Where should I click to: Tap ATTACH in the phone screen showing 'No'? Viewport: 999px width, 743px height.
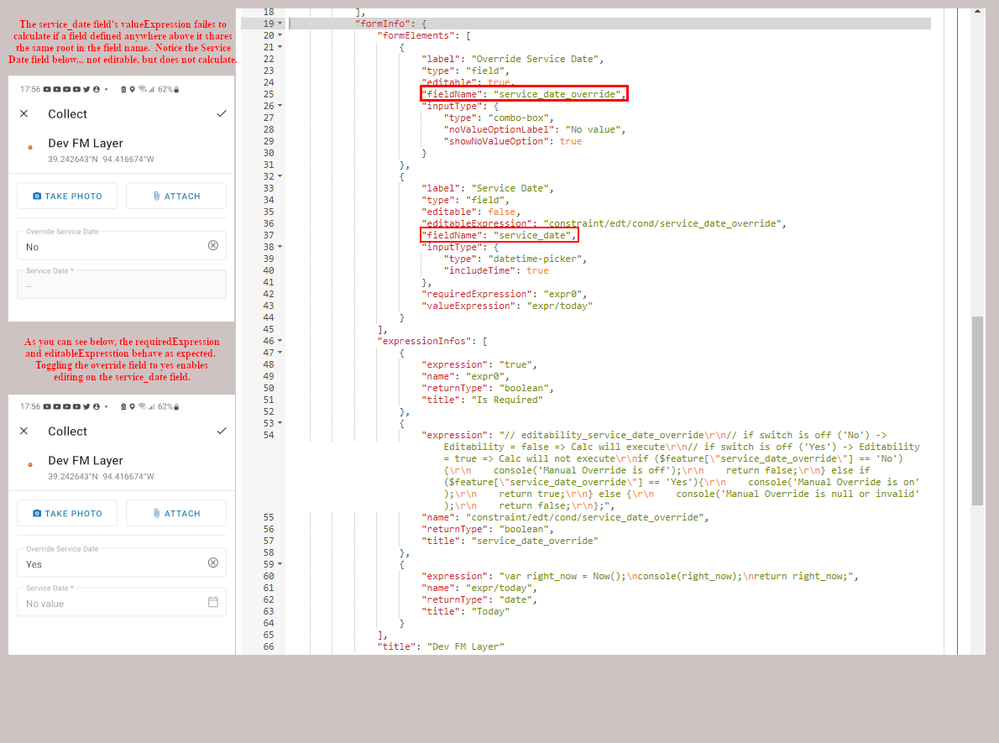click(176, 196)
